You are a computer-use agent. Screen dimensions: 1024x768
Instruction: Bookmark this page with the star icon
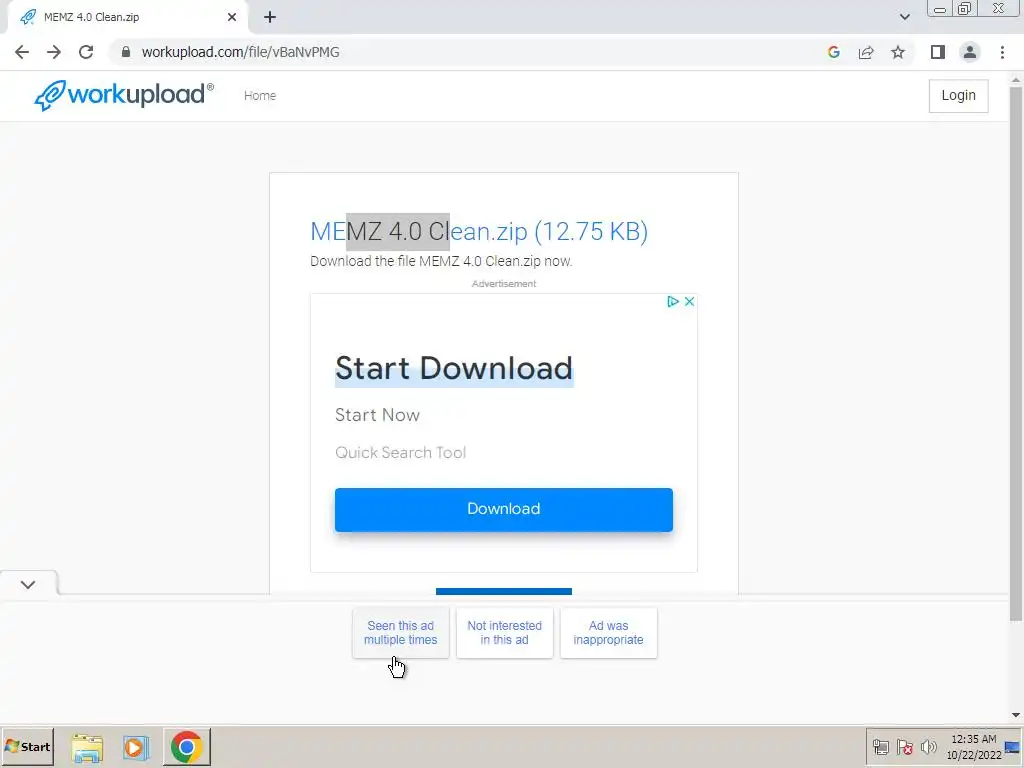tap(898, 52)
